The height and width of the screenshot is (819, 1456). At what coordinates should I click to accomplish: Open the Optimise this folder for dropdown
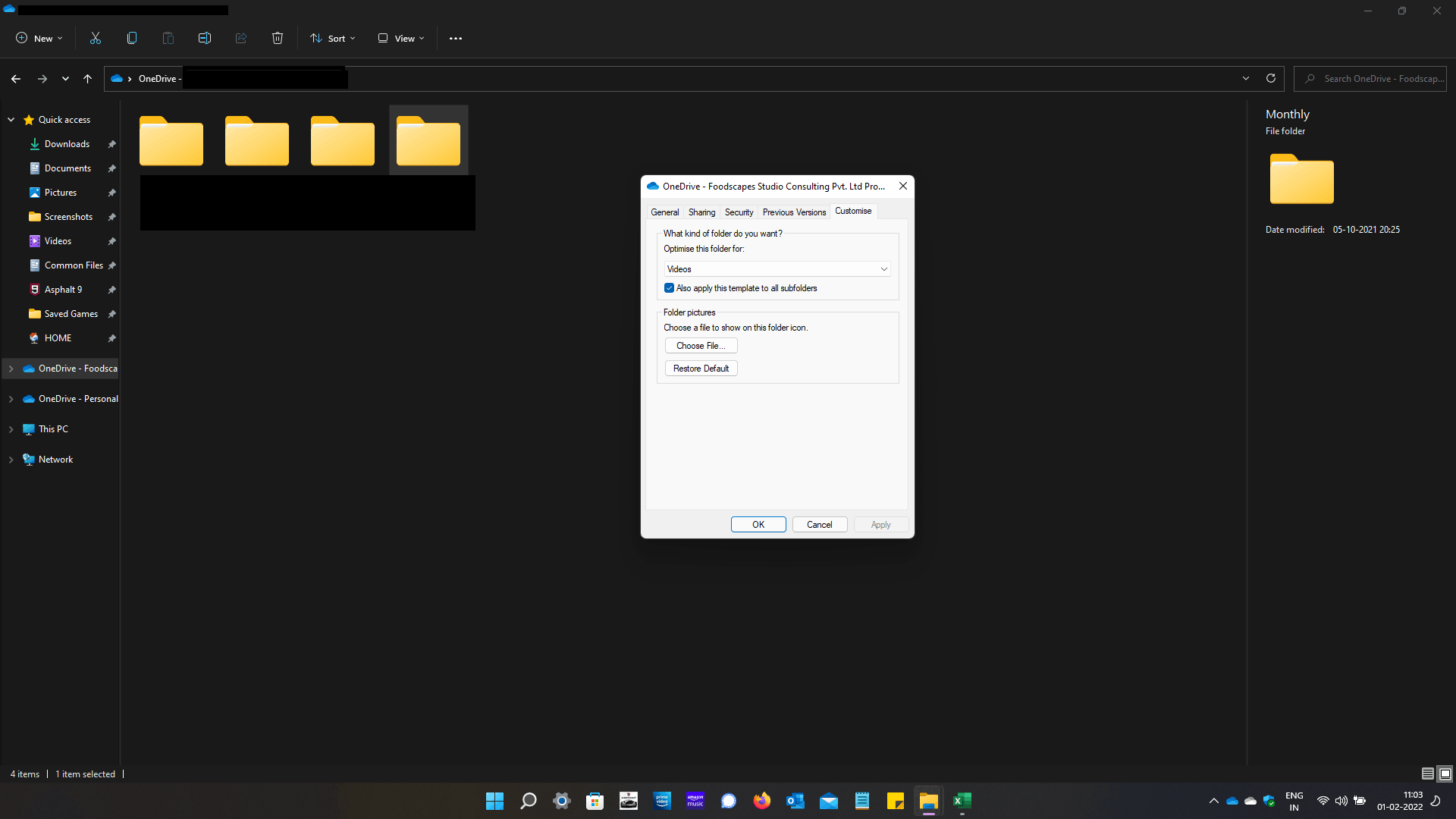click(777, 269)
